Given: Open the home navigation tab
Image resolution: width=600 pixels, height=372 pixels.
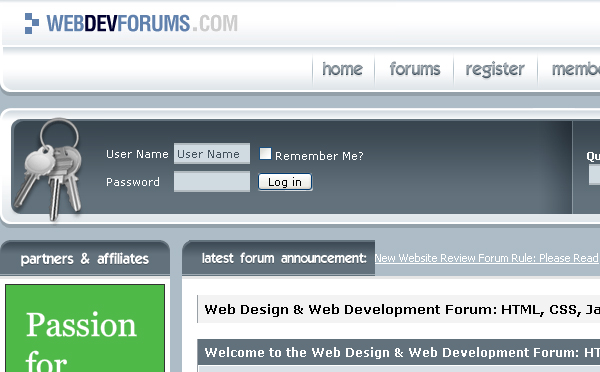Looking at the screenshot, I should click(342, 69).
